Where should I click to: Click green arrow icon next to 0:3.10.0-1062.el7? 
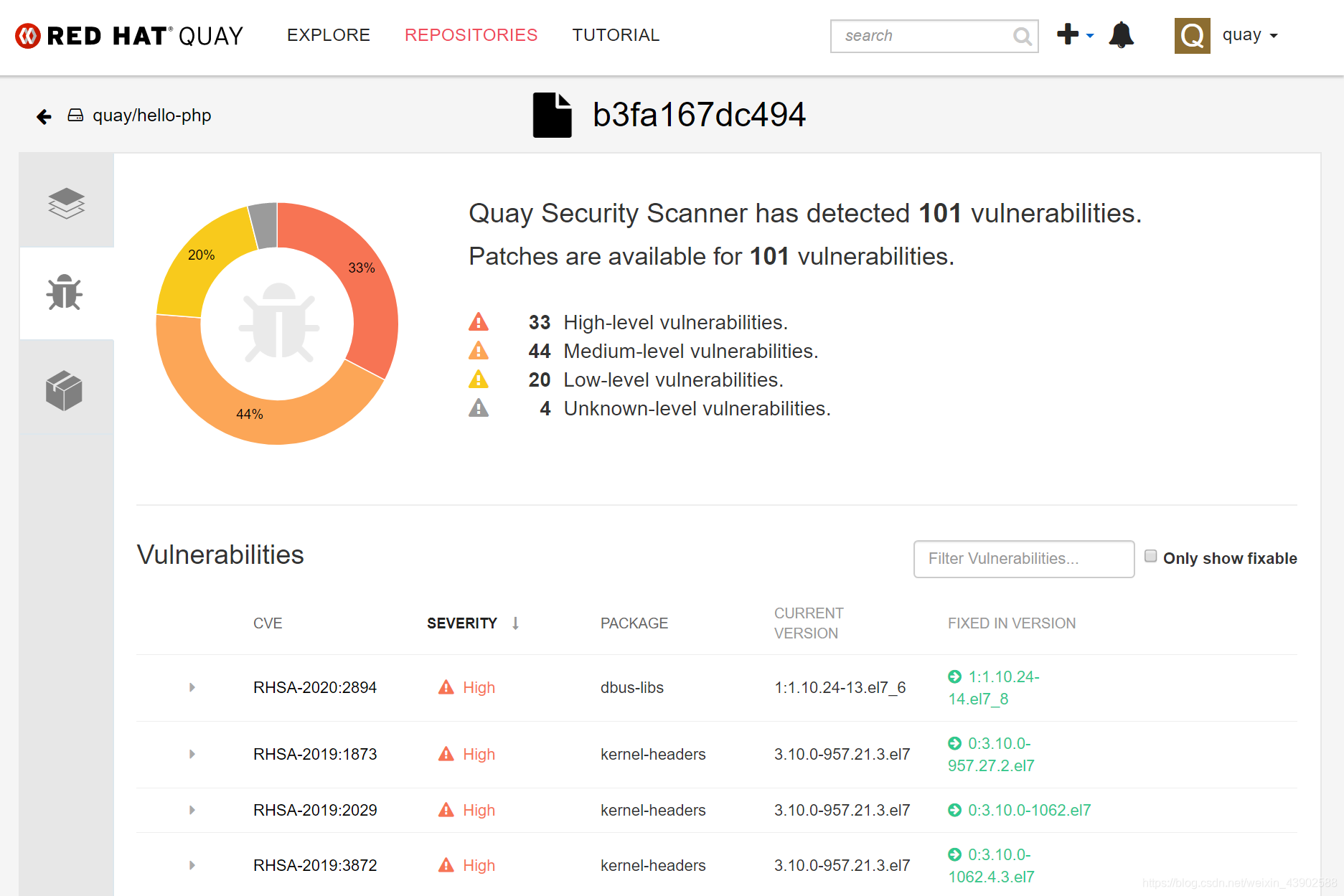(x=954, y=810)
